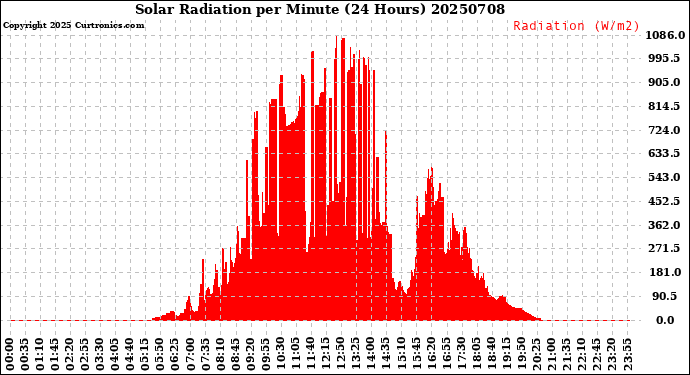Screen dimensions: 690x375
Task: Click the 01:10 time label
Action: (40, 355)
